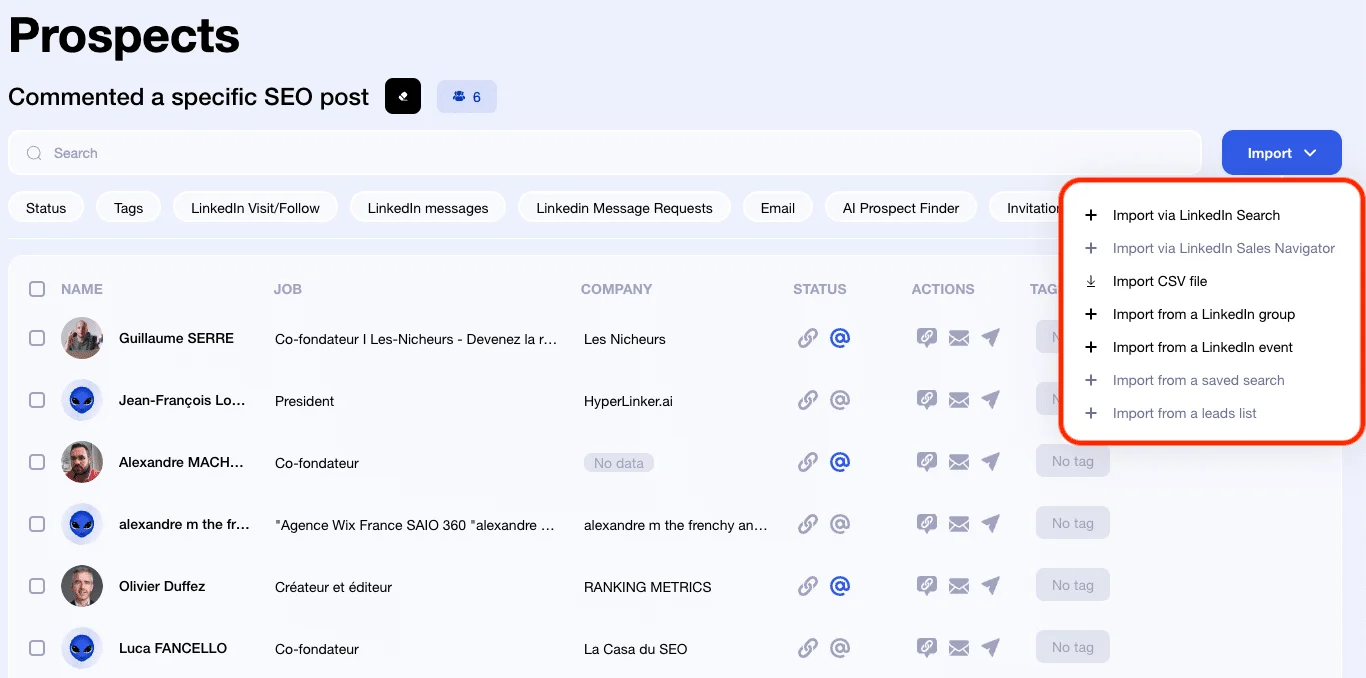Check the box for Olivier Duffez

pos(37,586)
